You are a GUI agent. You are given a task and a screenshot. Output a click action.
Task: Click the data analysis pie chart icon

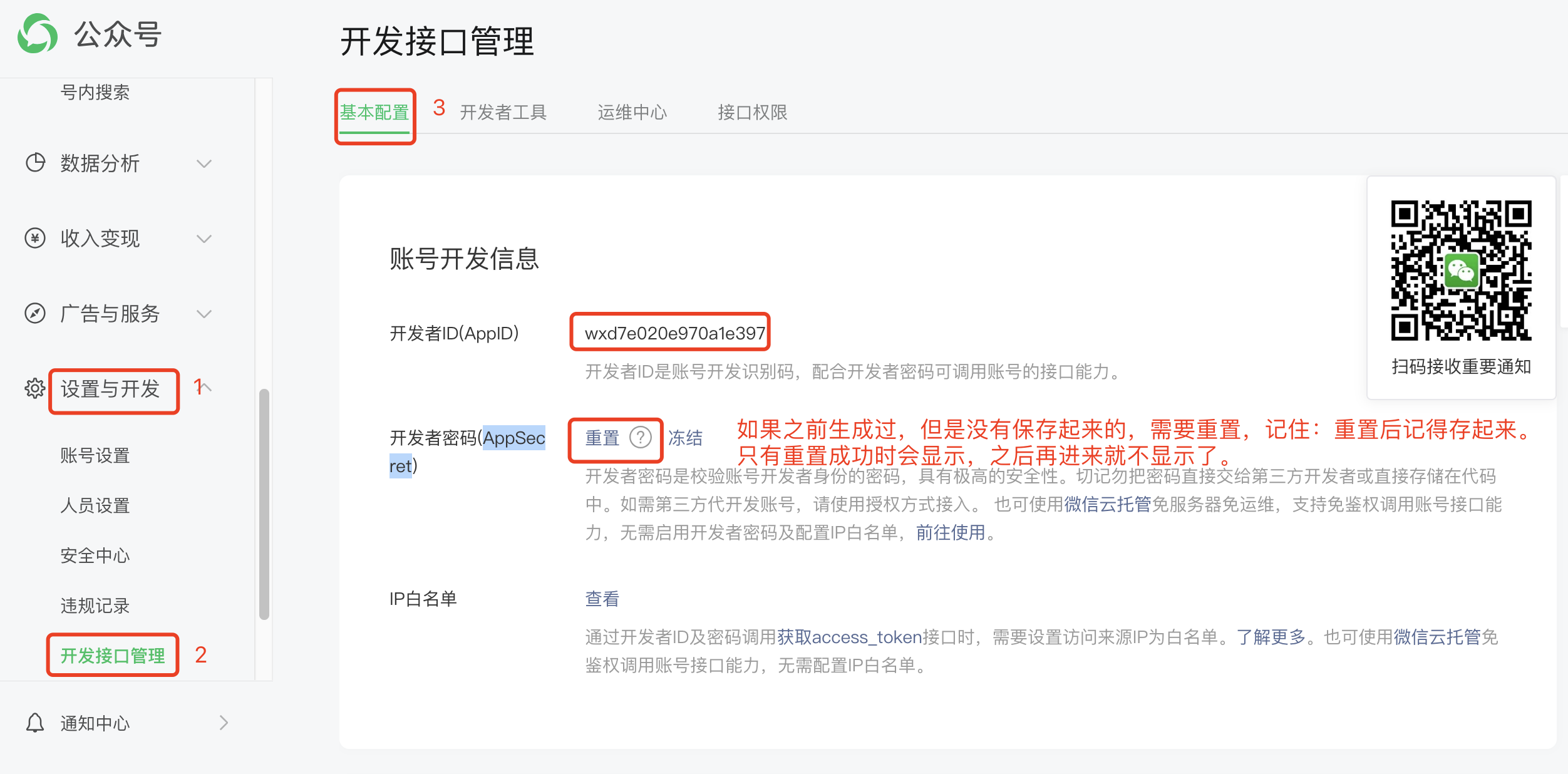tap(35, 163)
